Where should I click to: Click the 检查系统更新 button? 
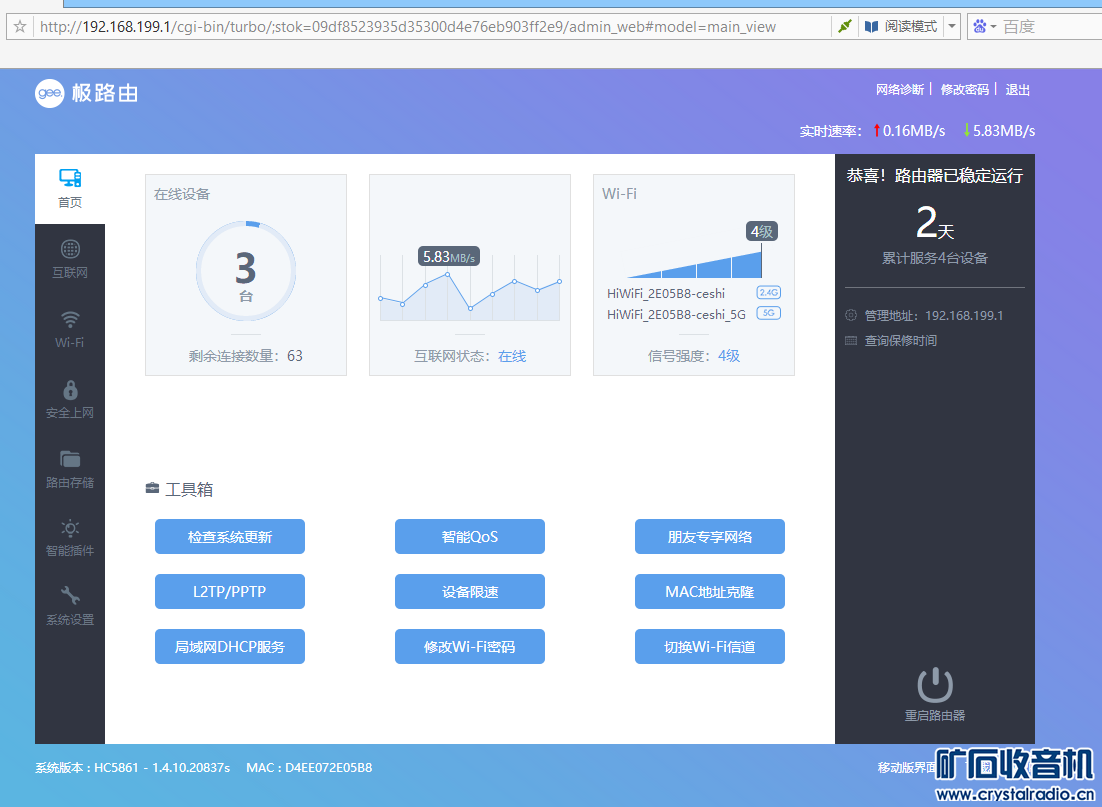[x=230, y=537]
